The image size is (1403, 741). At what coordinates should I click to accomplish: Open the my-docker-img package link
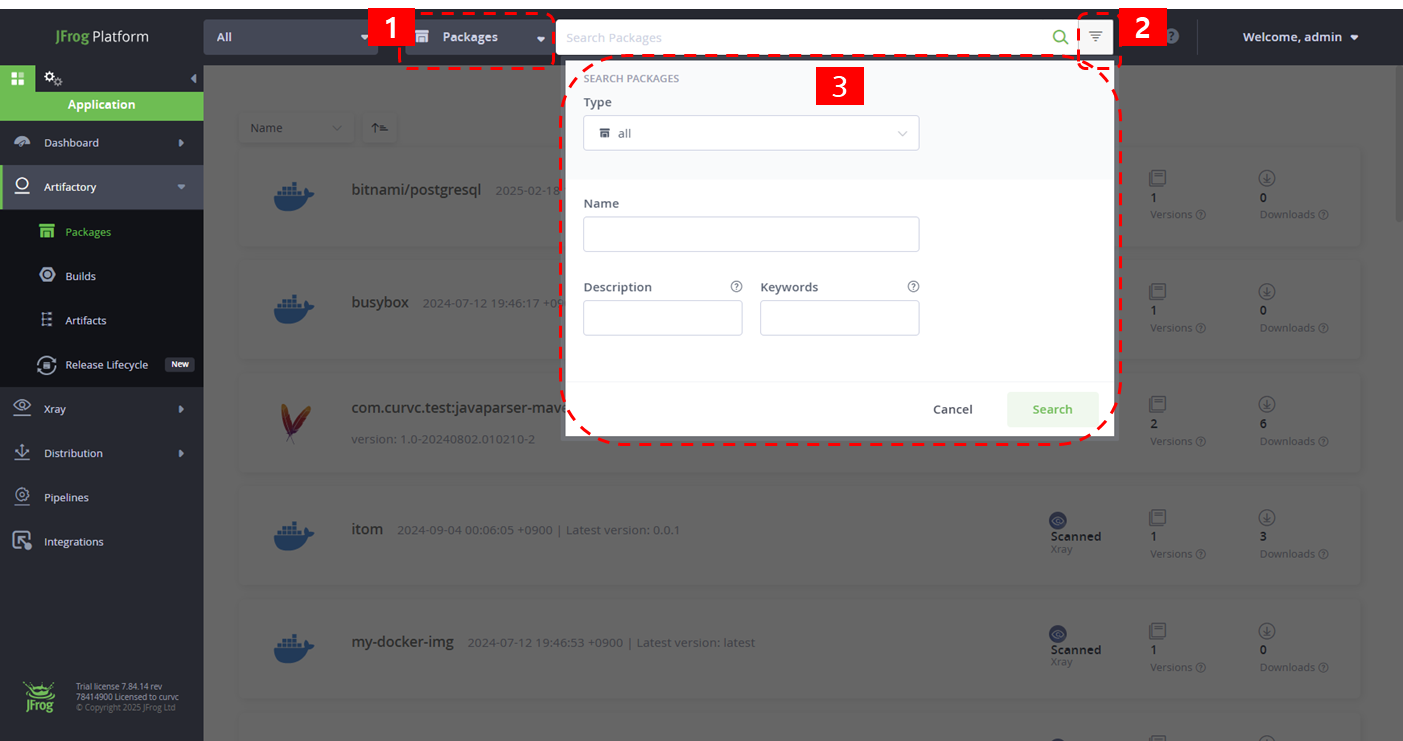[x=402, y=642]
